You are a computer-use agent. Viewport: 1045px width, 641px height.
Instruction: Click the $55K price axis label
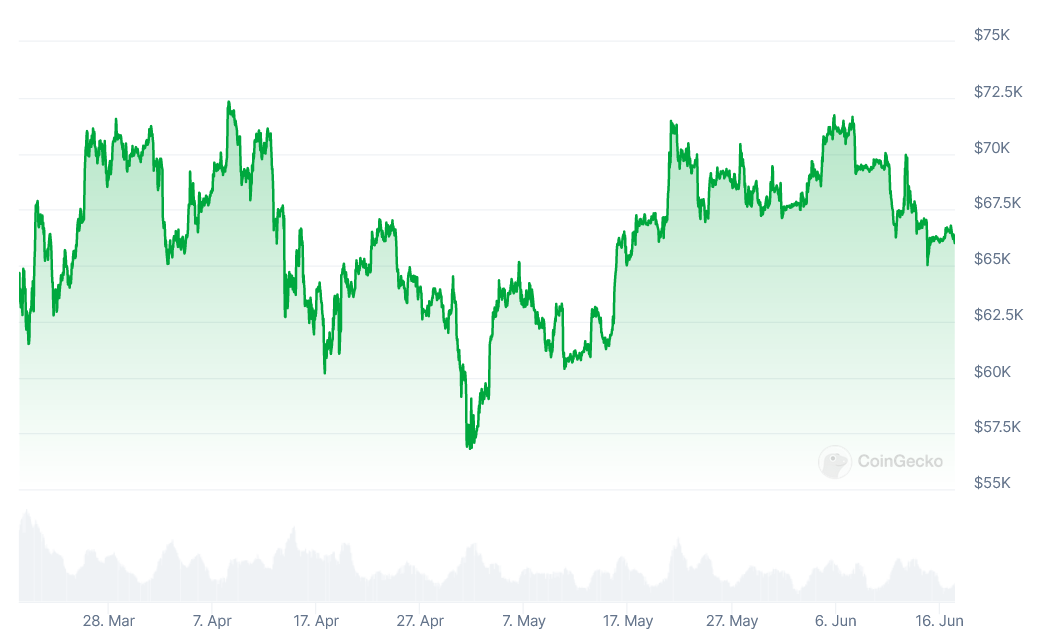point(992,483)
